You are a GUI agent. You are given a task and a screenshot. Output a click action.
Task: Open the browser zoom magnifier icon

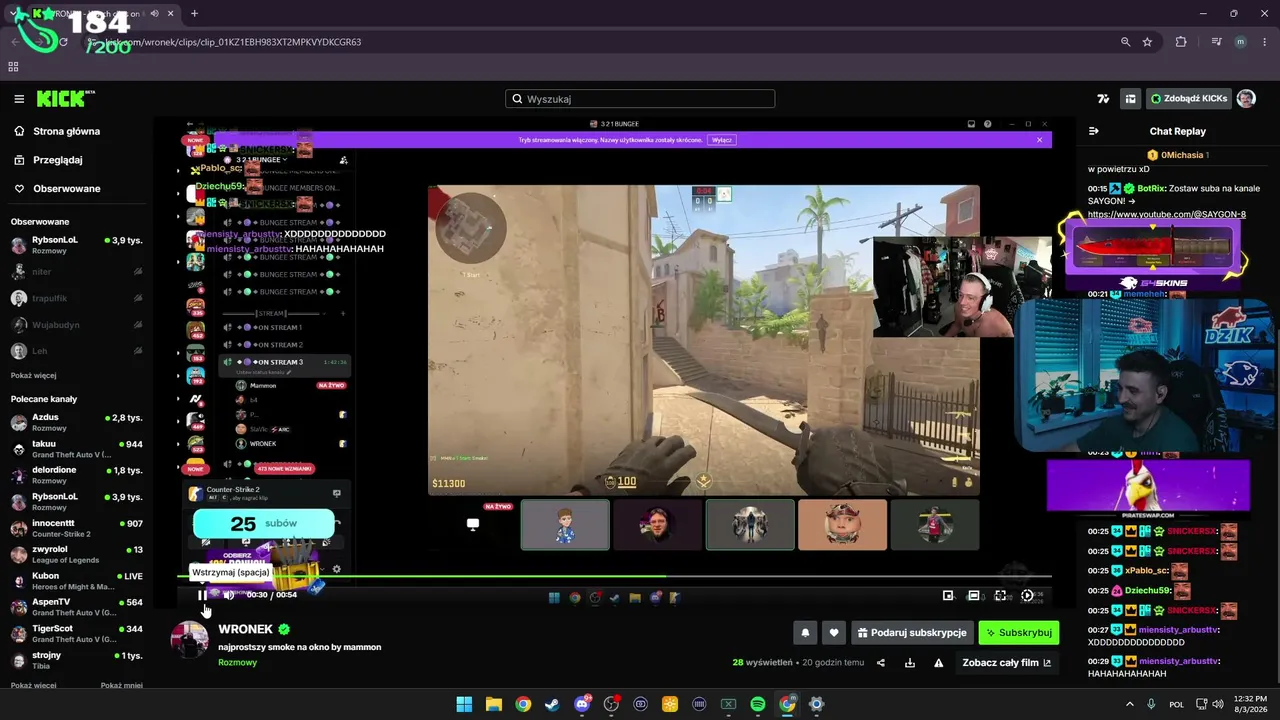(x=1126, y=42)
